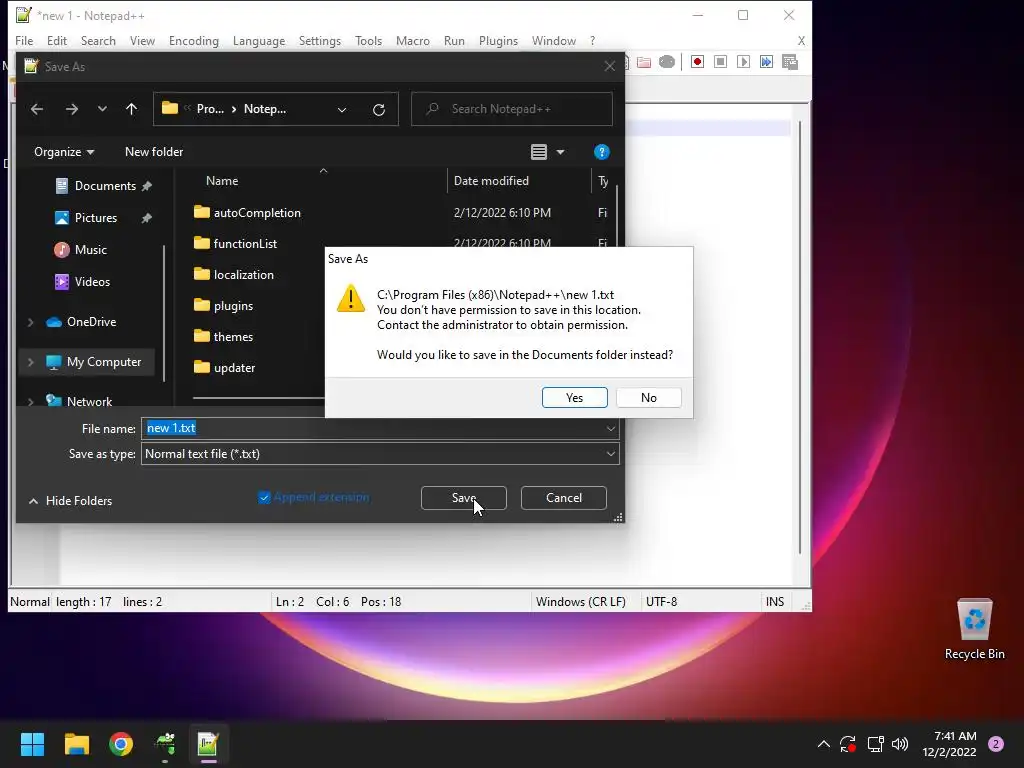Click the Save button
This screenshot has width=1024, height=768.
click(x=464, y=498)
